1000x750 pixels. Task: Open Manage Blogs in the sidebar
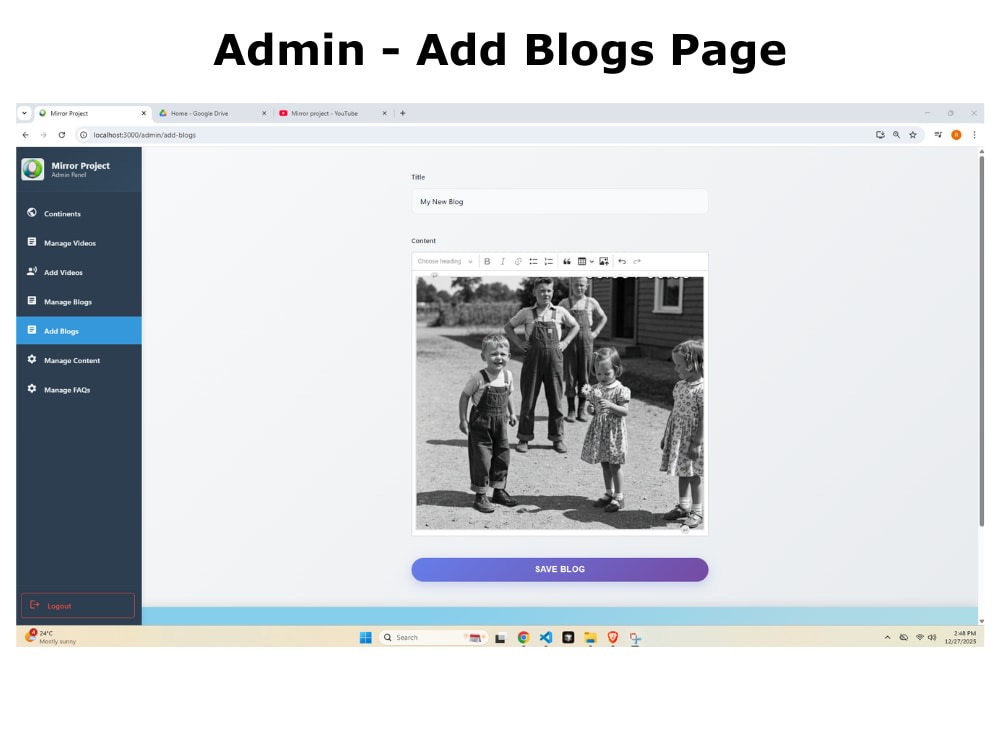click(79, 302)
